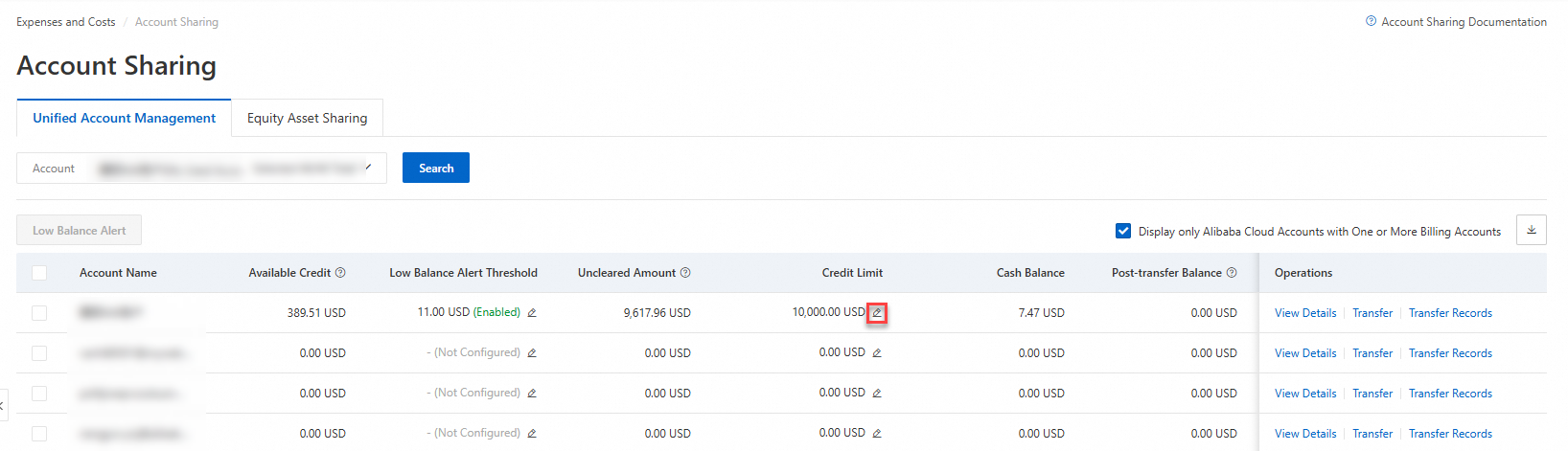Go to Expenses and Costs breadcrumb
The image size is (1568, 451).
66,22
